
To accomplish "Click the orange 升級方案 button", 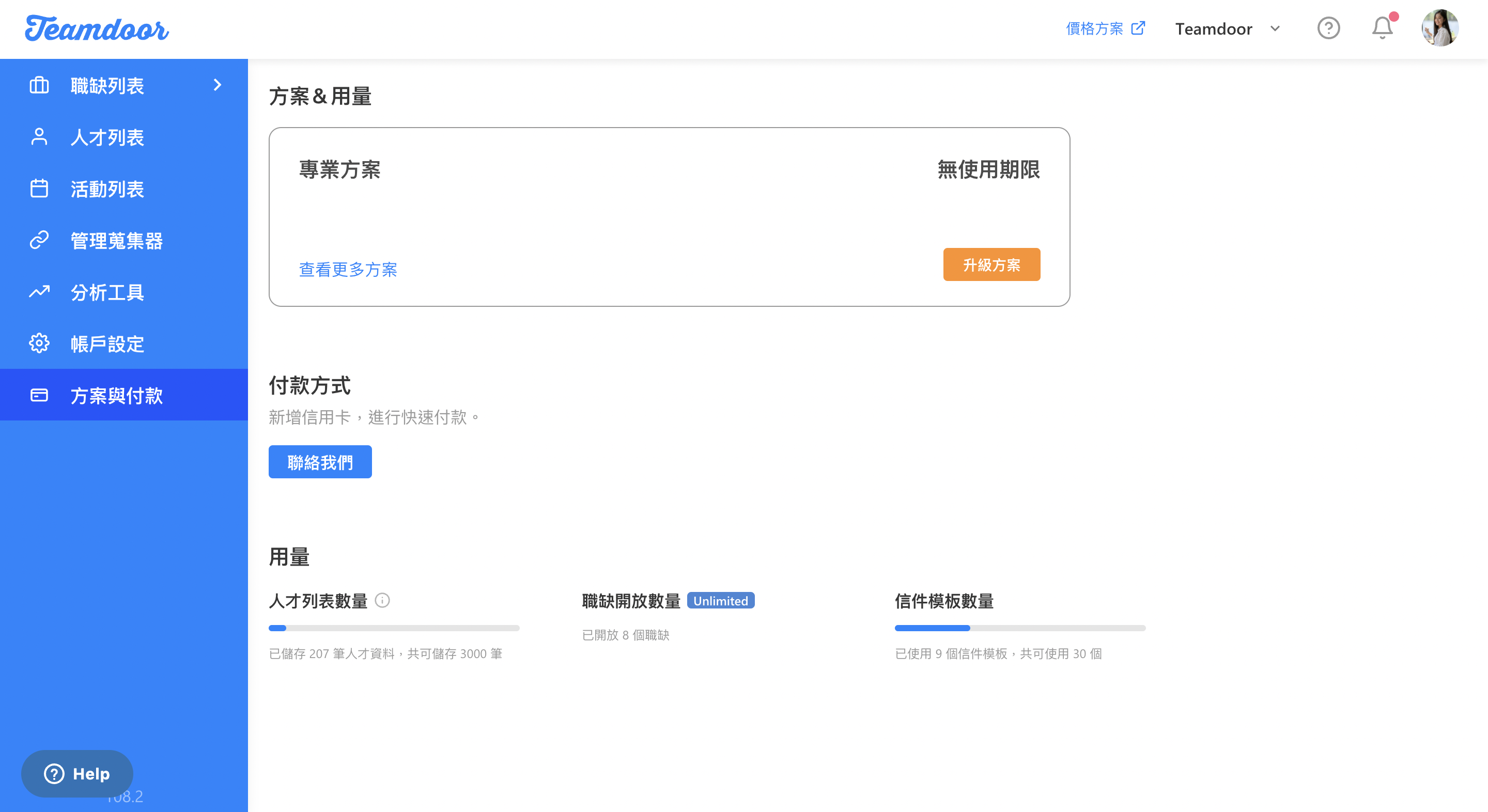I will pos(991,264).
